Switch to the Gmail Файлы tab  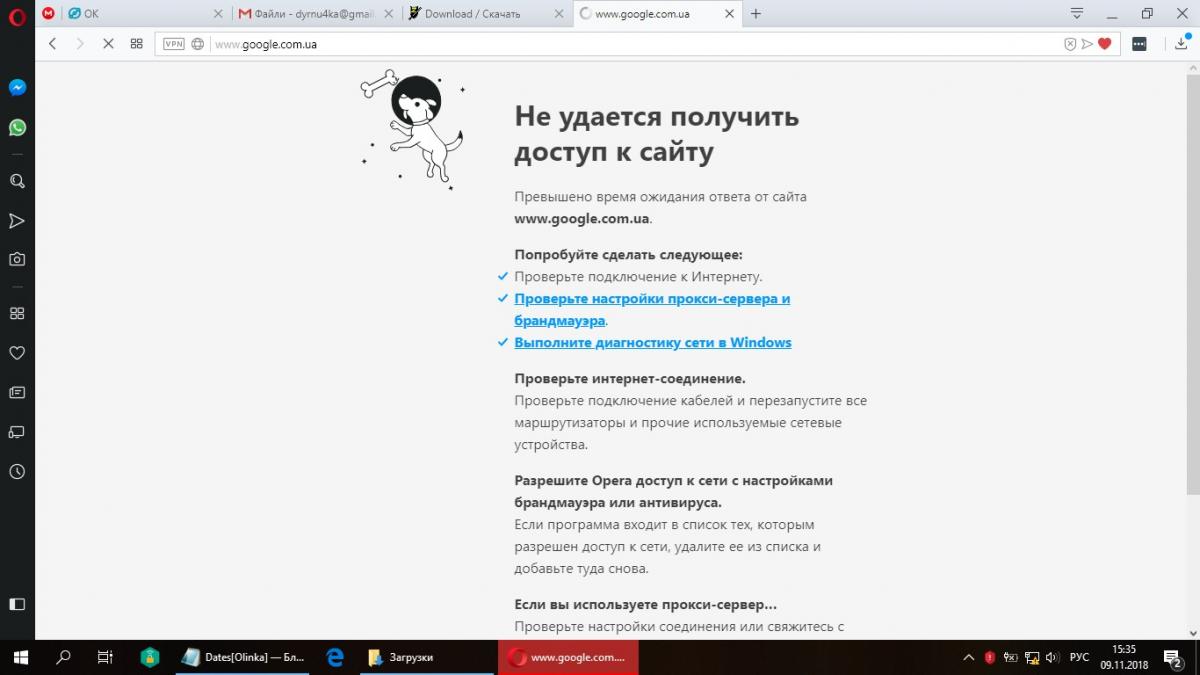tap(317, 14)
